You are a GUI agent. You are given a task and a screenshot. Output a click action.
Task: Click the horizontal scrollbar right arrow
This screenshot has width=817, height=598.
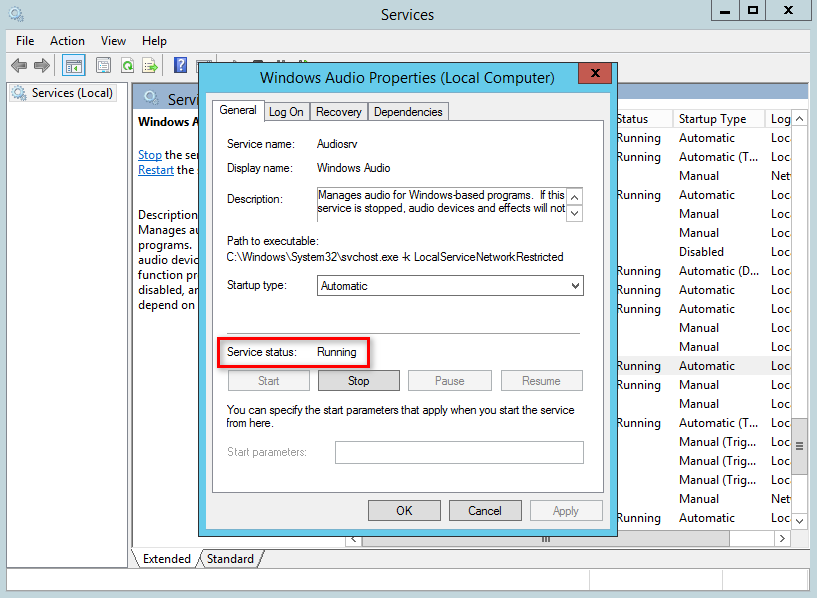coord(782,539)
